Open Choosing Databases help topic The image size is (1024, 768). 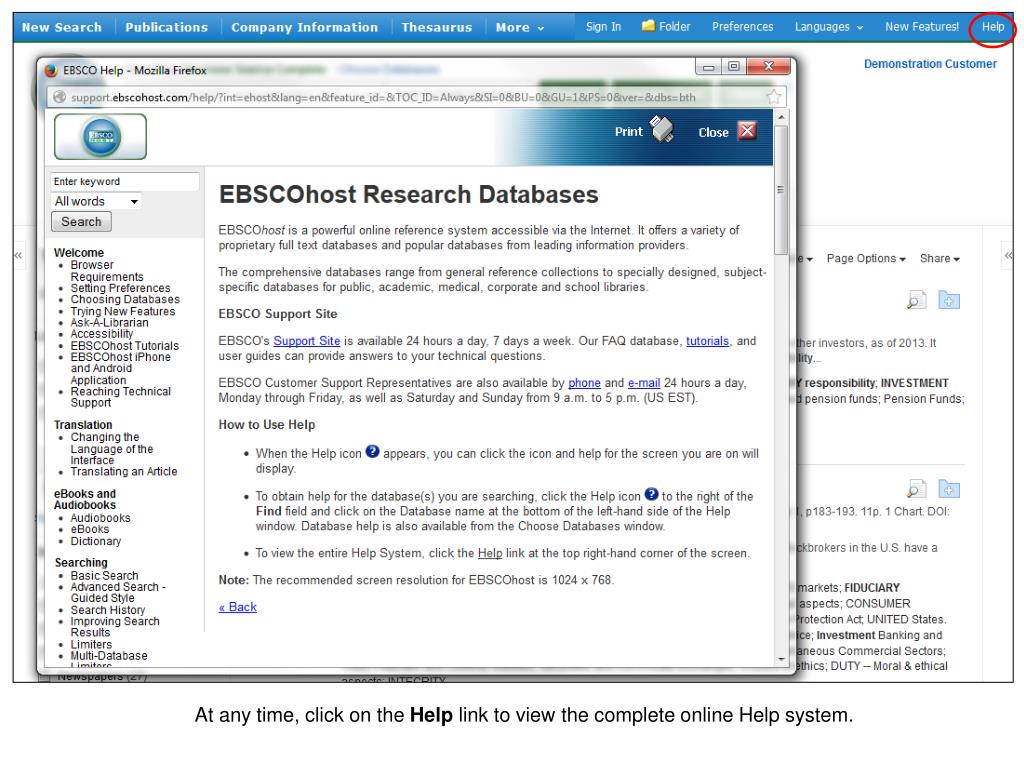point(125,299)
